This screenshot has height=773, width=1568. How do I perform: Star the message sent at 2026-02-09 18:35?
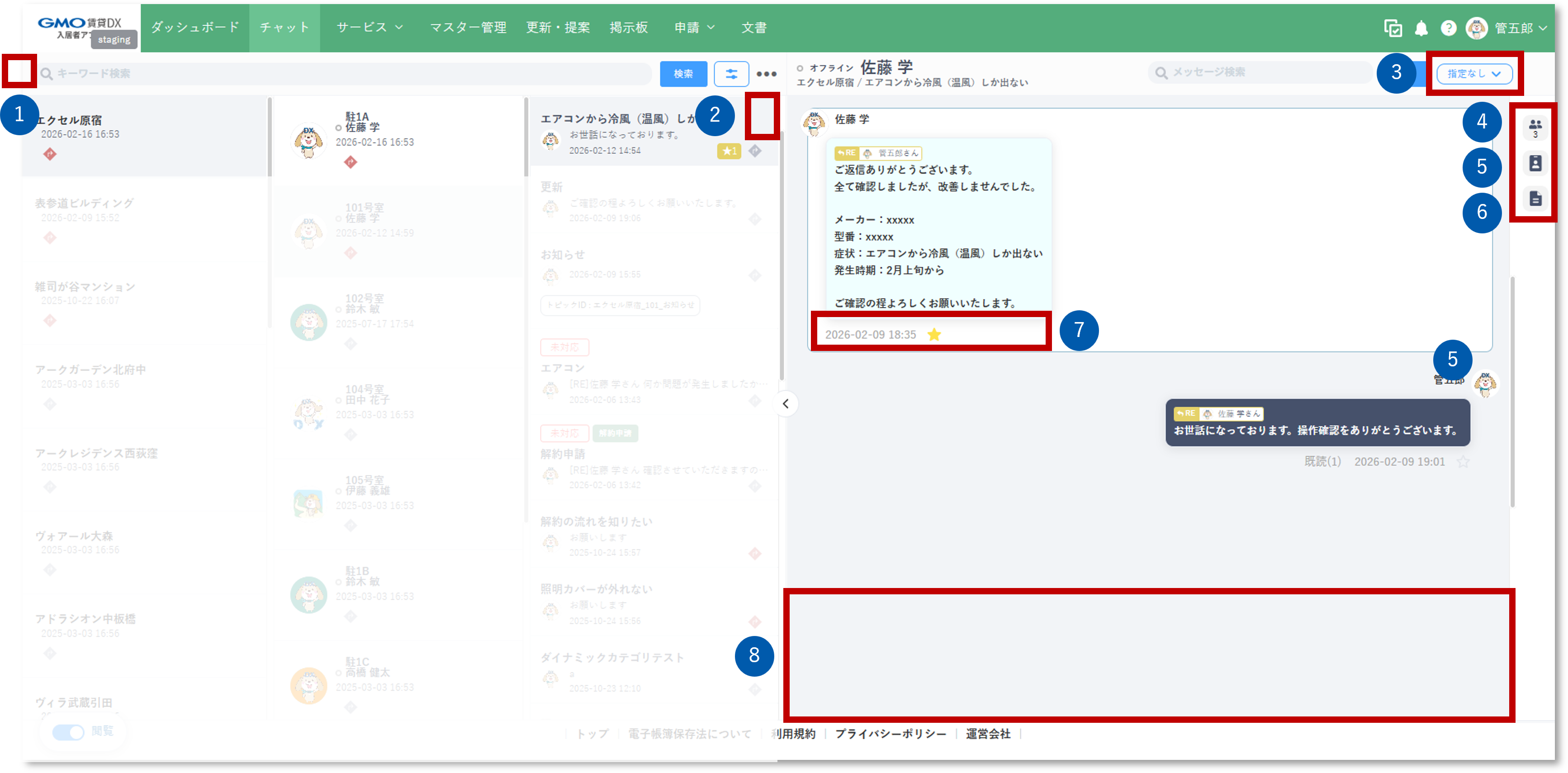click(x=934, y=333)
